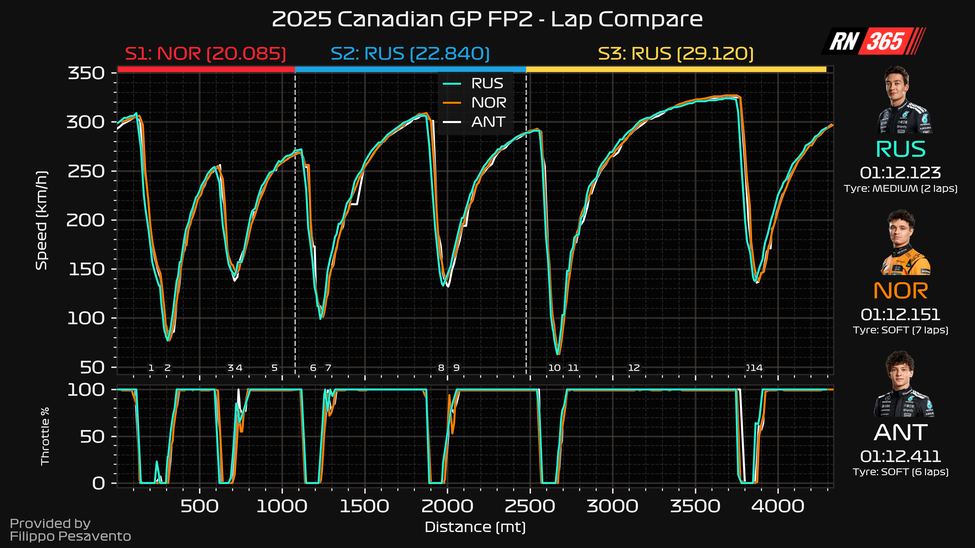
Task: Select the S1: NOR (20.085) sector label
Action: (x=205, y=53)
